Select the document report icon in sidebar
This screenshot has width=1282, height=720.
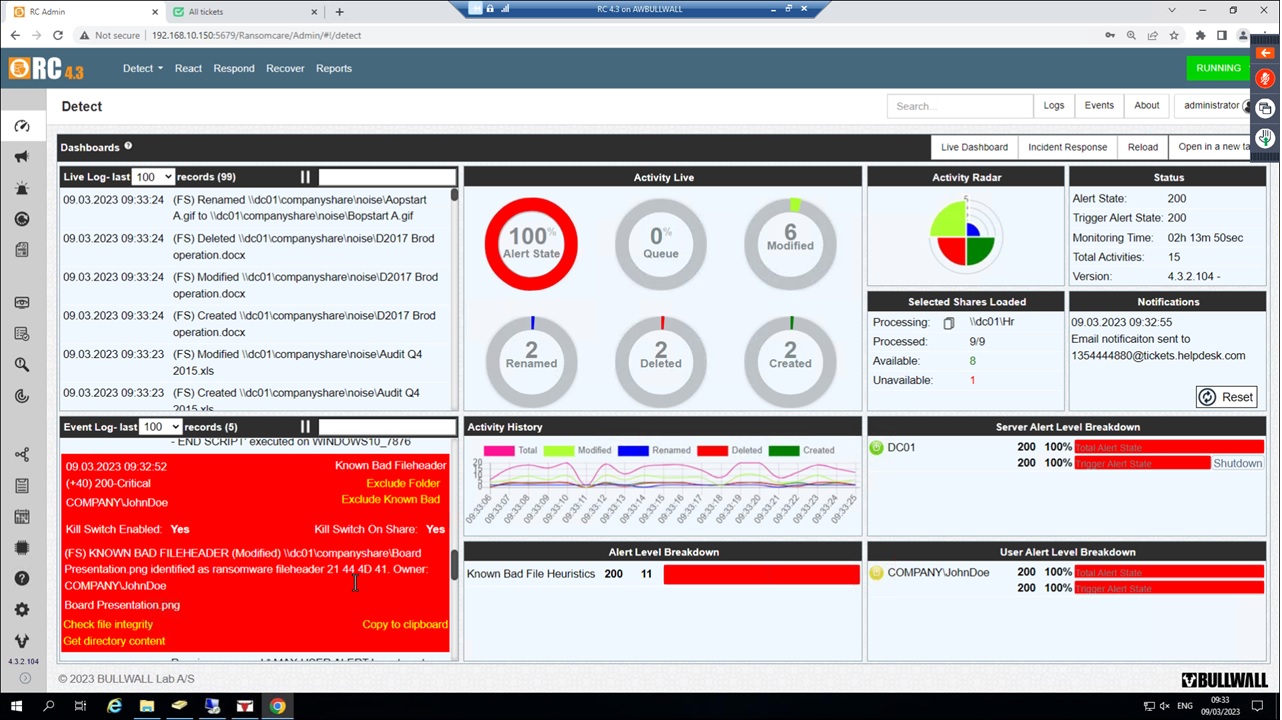click(x=22, y=249)
